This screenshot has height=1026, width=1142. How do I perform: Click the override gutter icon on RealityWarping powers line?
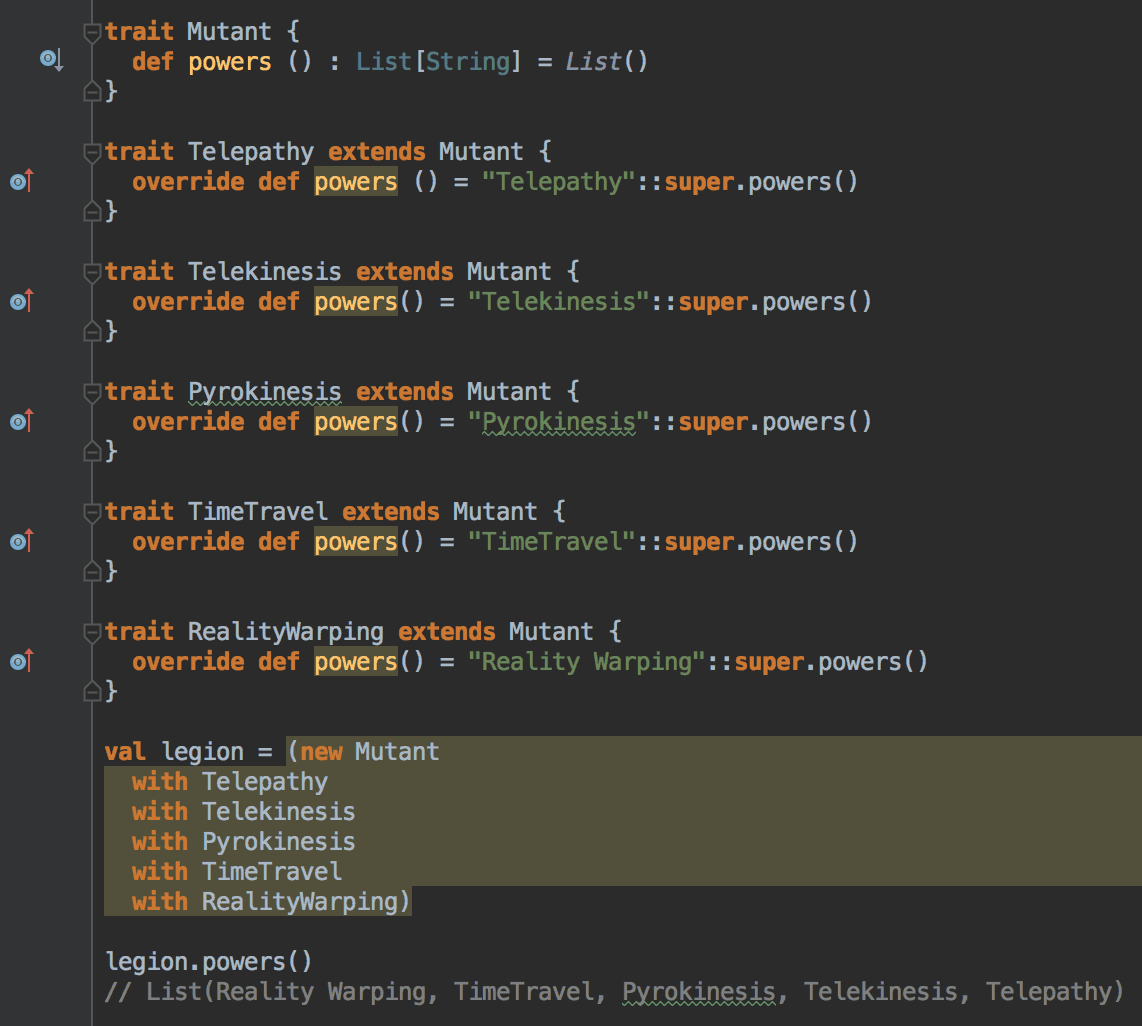(21, 662)
